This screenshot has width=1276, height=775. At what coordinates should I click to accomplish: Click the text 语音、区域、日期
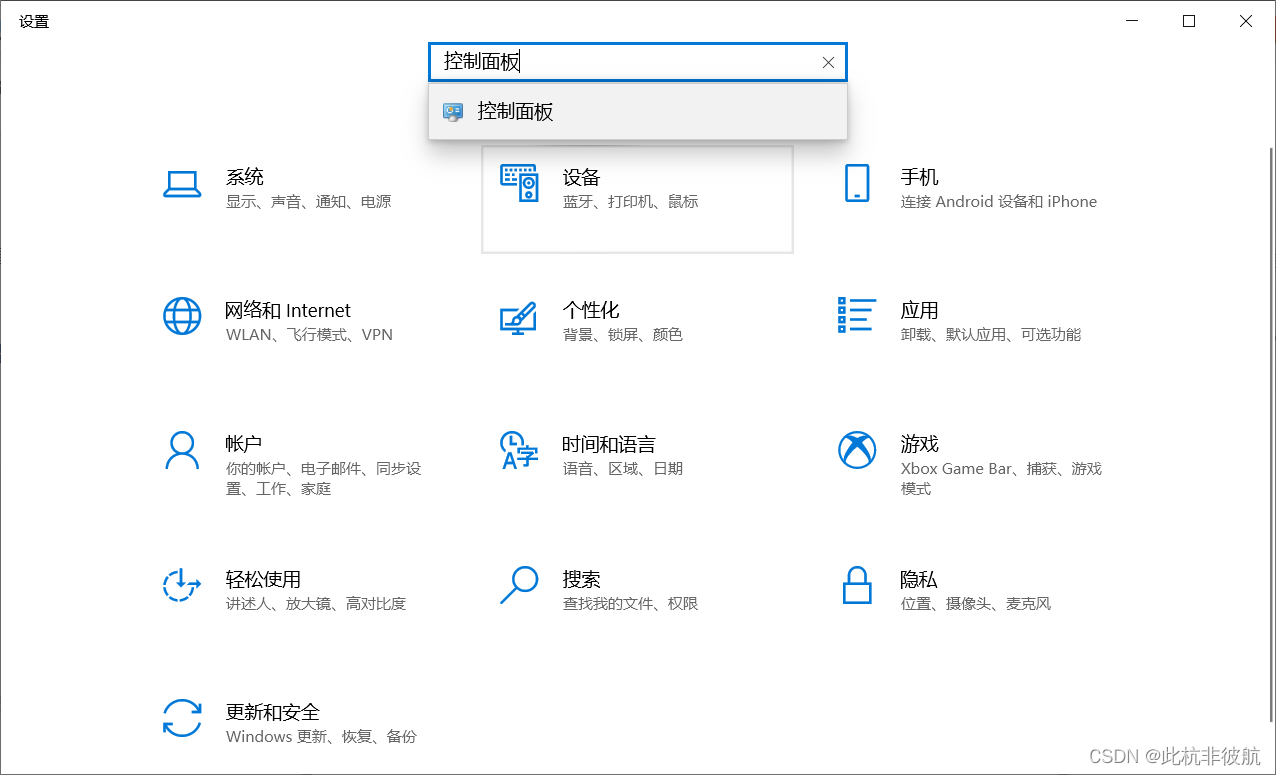pyautogui.click(x=623, y=469)
